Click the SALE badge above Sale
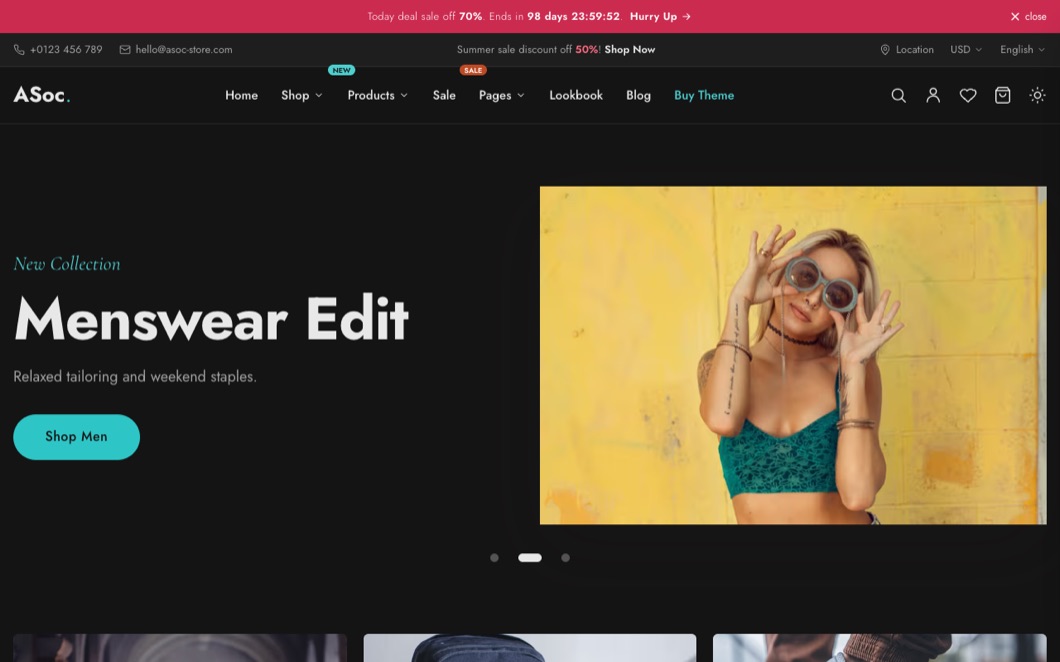 point(473,70)
